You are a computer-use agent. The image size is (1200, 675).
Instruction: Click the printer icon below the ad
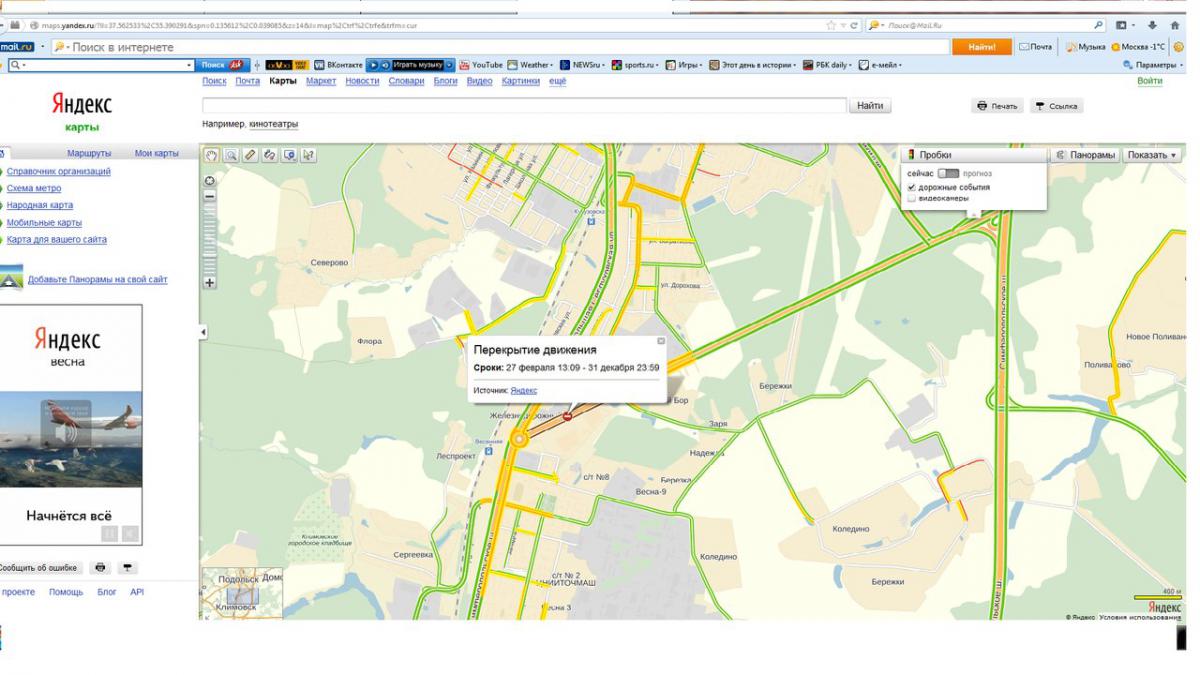(x=100, y=567)
